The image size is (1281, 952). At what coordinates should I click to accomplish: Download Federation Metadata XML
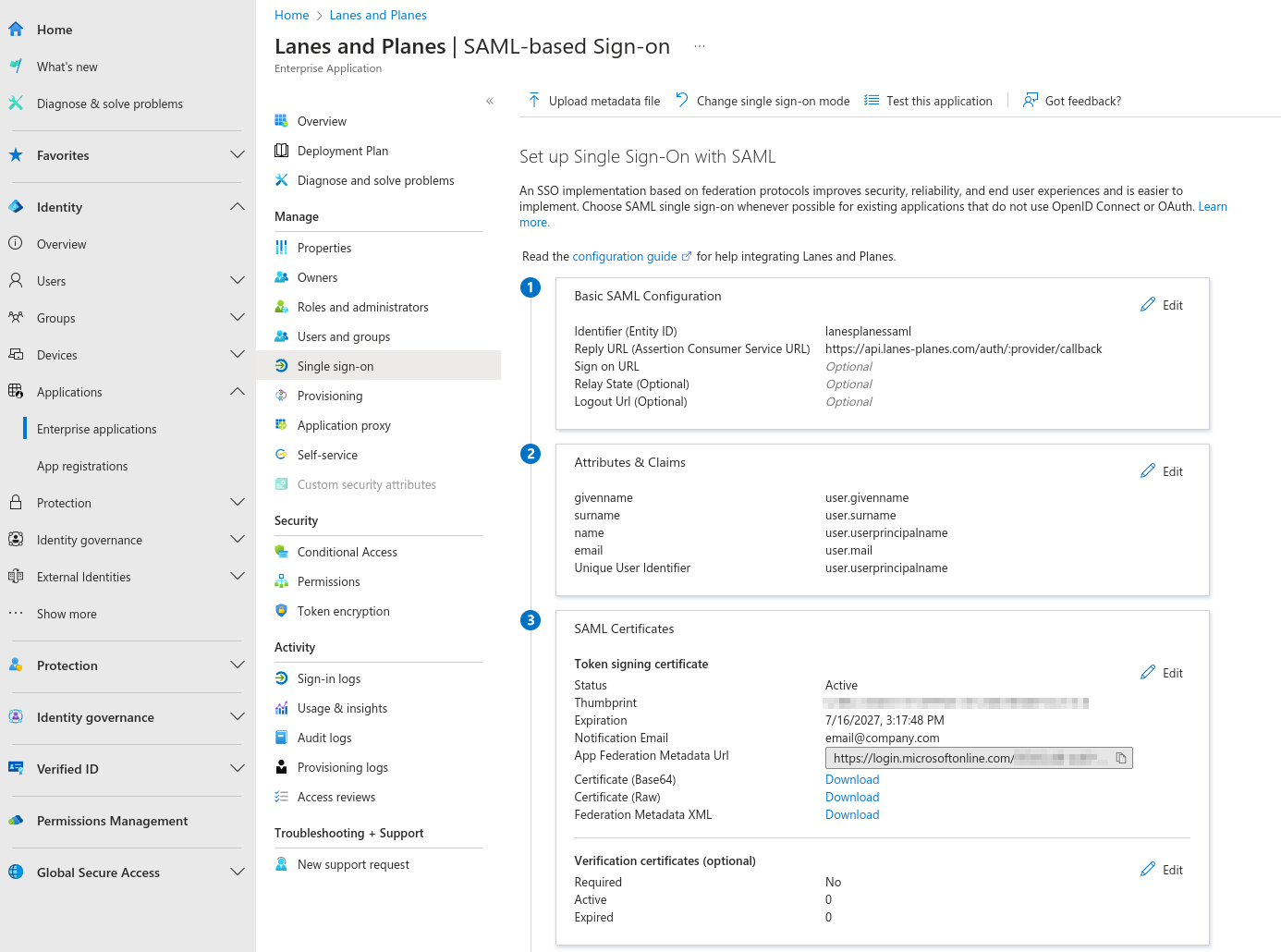852,814
